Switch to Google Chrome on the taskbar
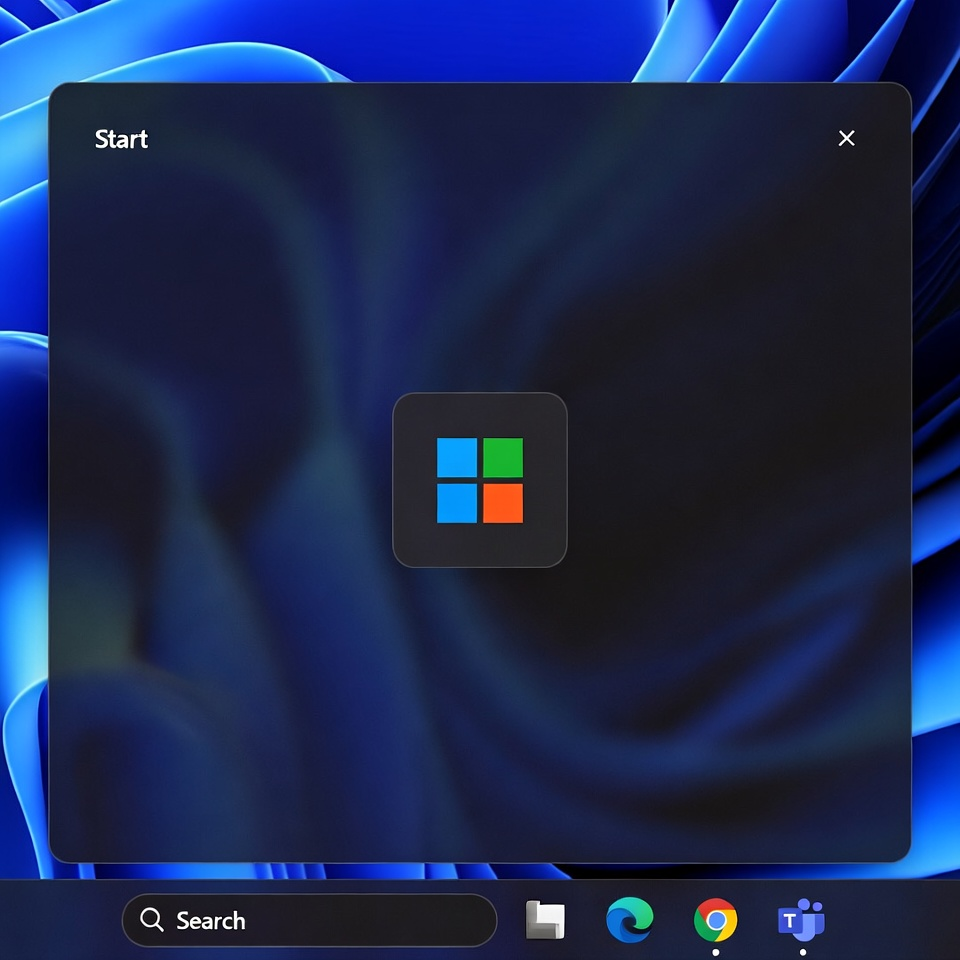 pyautogui.click(x=715, y=920)
